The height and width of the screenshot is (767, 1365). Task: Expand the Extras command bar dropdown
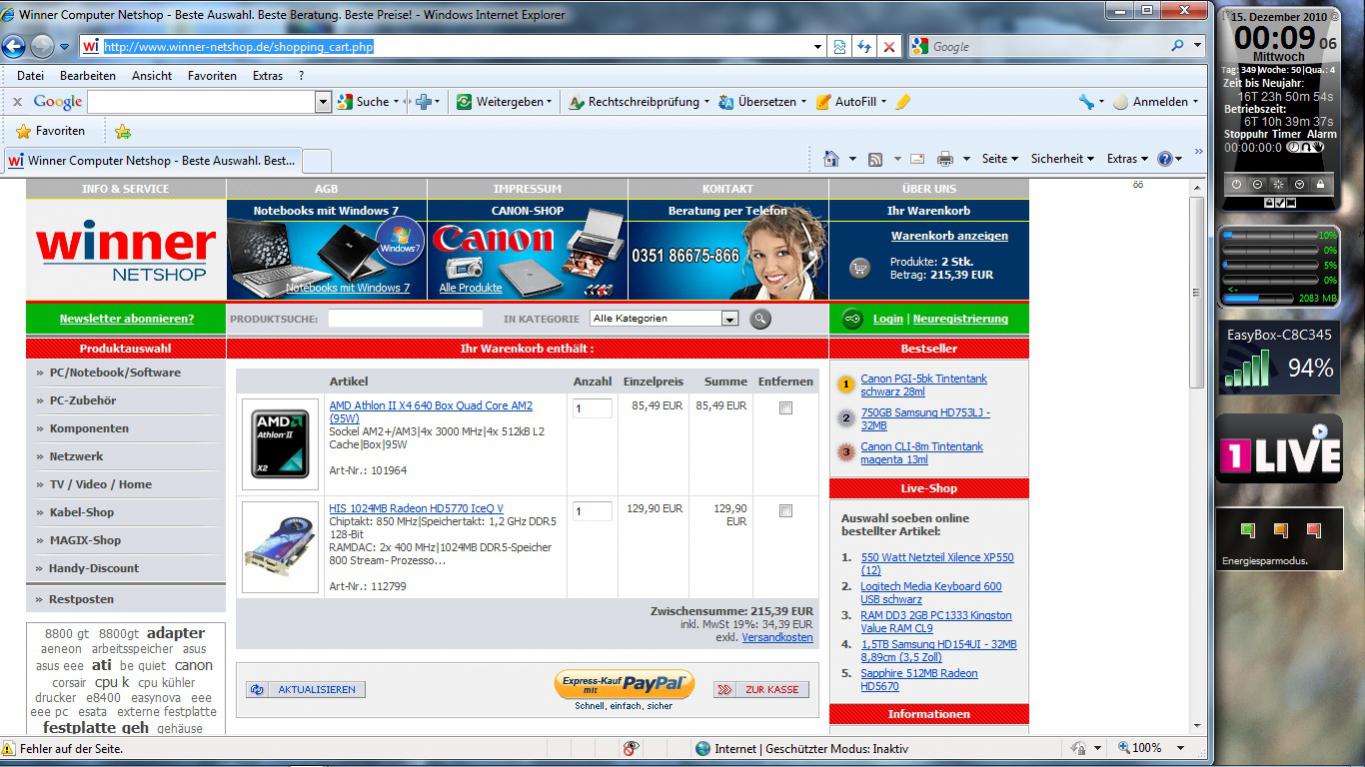click(x=1128, y=159)
